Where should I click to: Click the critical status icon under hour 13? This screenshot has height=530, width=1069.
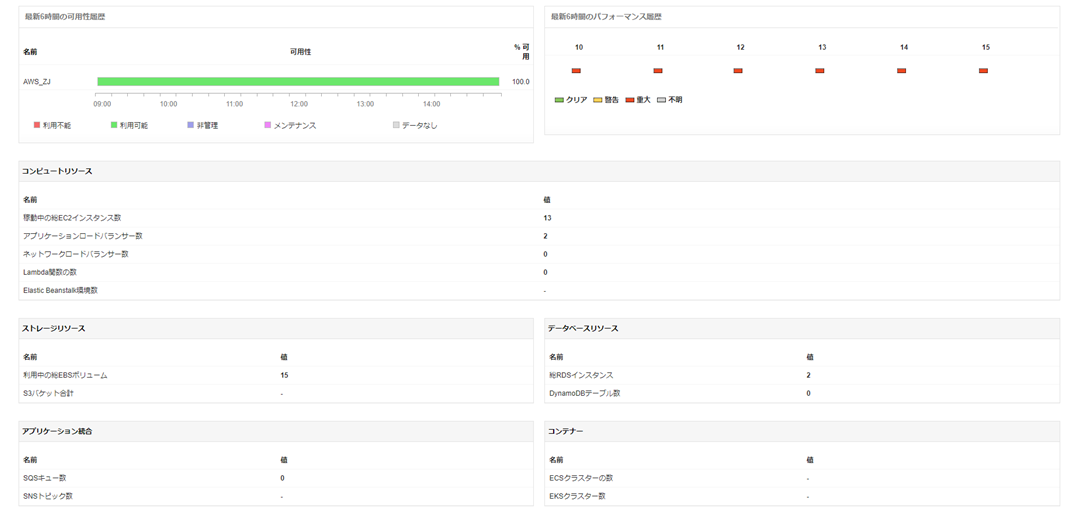pyautogui.click(x=820, y=71)
